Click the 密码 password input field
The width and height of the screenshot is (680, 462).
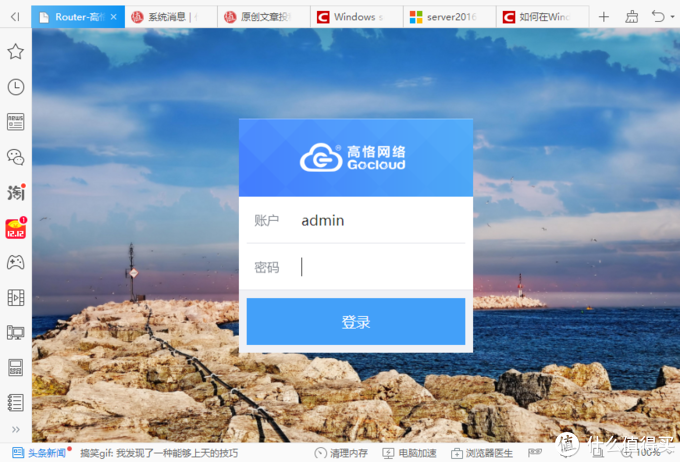pos(356,267)
